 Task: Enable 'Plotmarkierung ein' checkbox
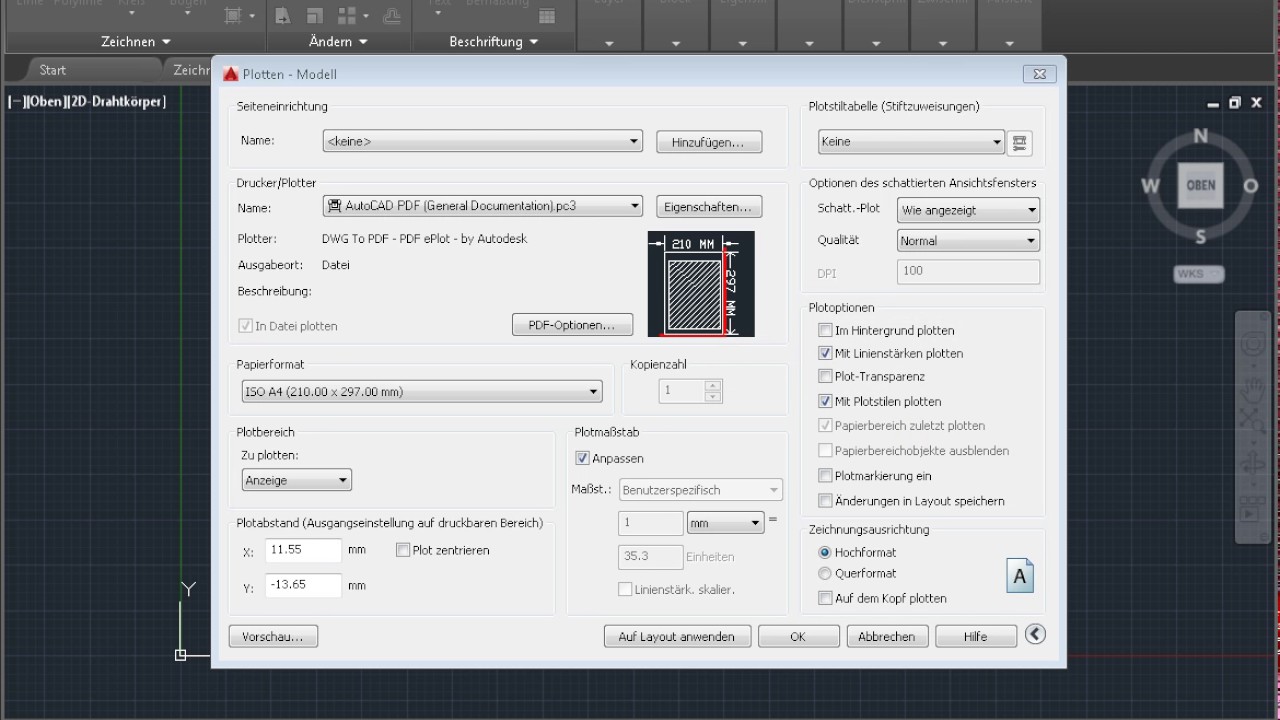click(x=825, y=476)
